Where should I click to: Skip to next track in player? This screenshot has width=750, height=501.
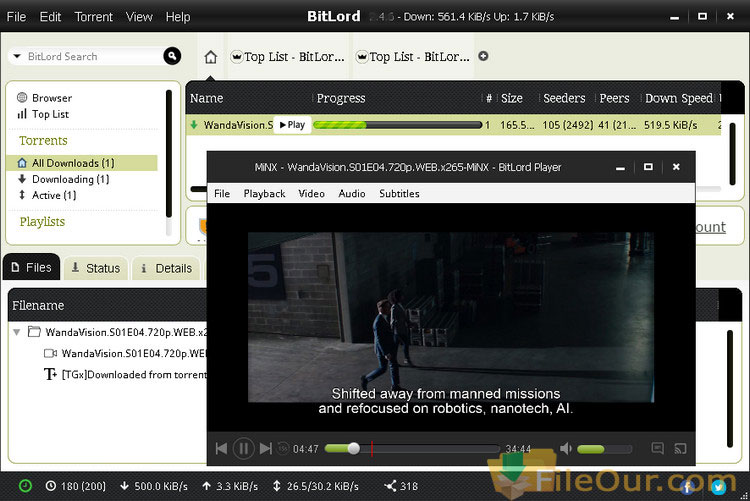pos(266,449)
